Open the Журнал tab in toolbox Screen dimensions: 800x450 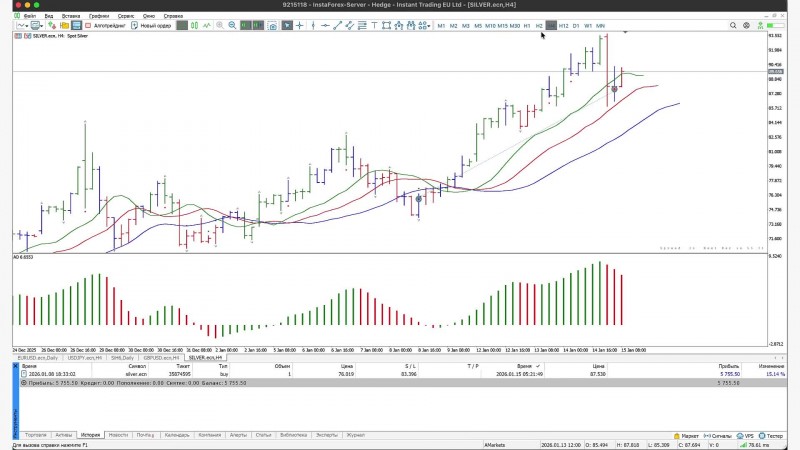coord(356,435)
